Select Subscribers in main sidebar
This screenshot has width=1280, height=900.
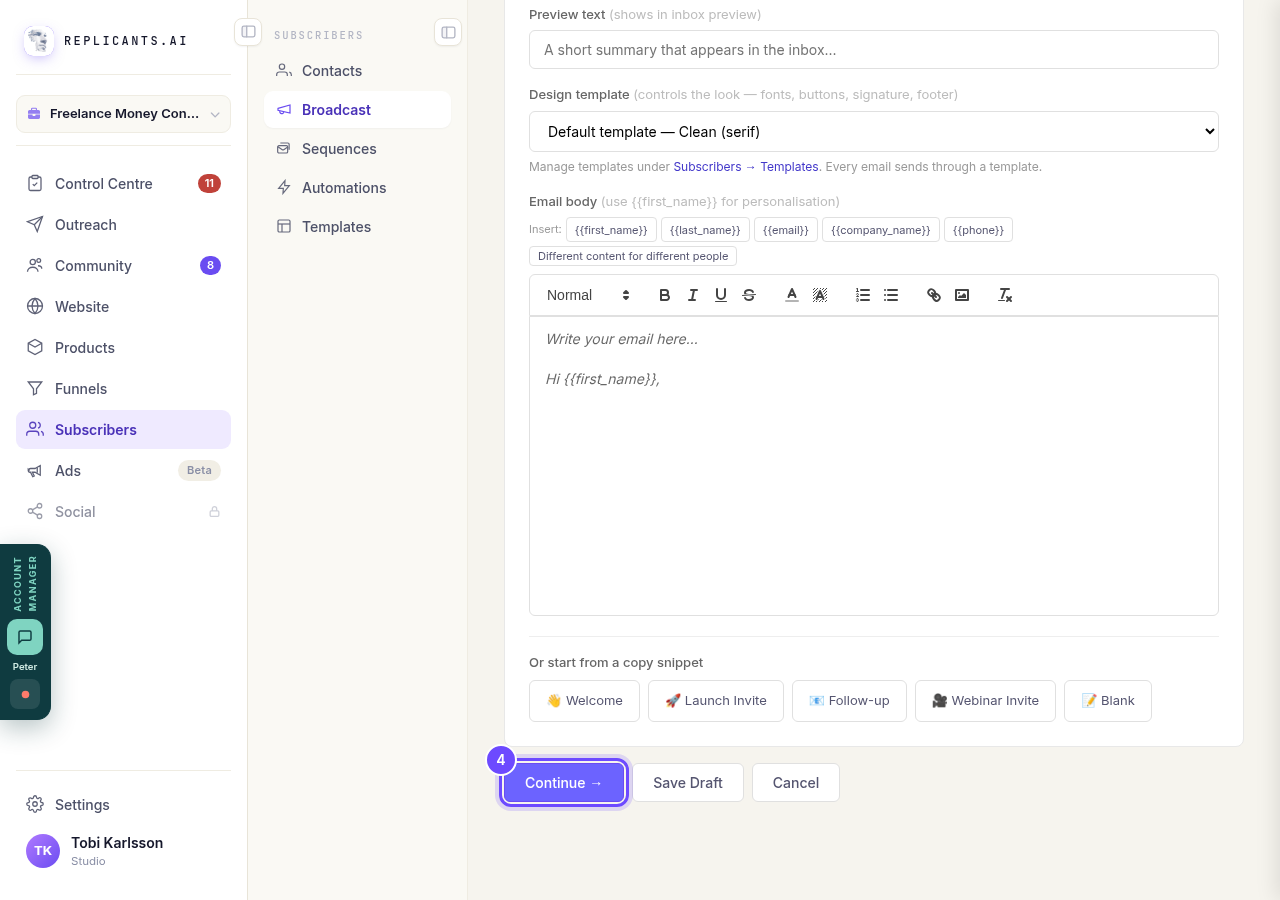pos(123,430)
